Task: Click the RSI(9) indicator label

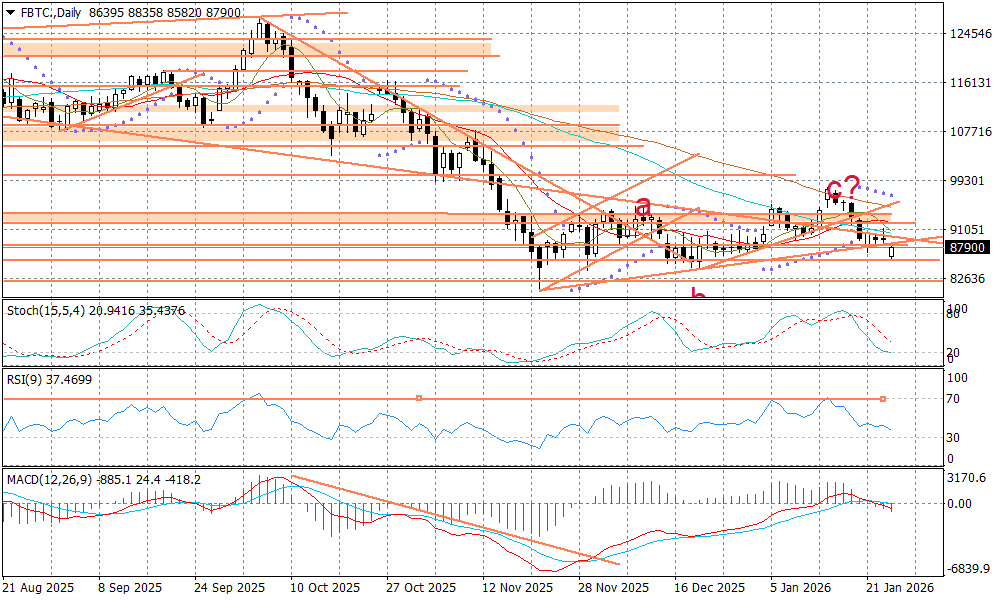Action: click(26, 380)
